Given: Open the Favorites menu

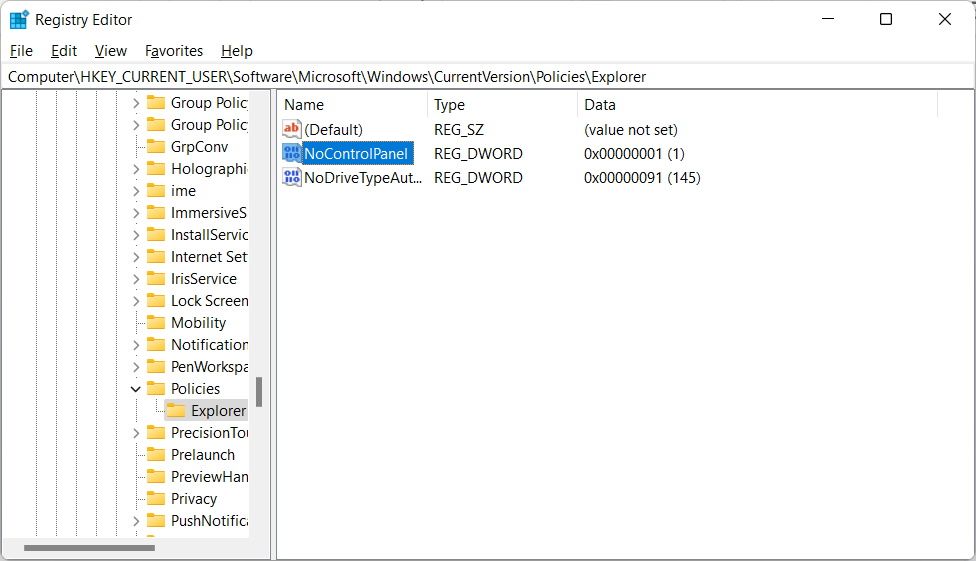Looking at the screenshot, I should pyautogui.click(x=174, y=51).
